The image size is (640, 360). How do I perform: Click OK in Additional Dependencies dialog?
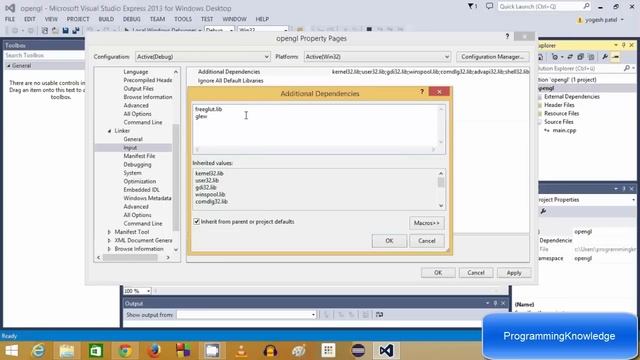(x=389, y=241)
